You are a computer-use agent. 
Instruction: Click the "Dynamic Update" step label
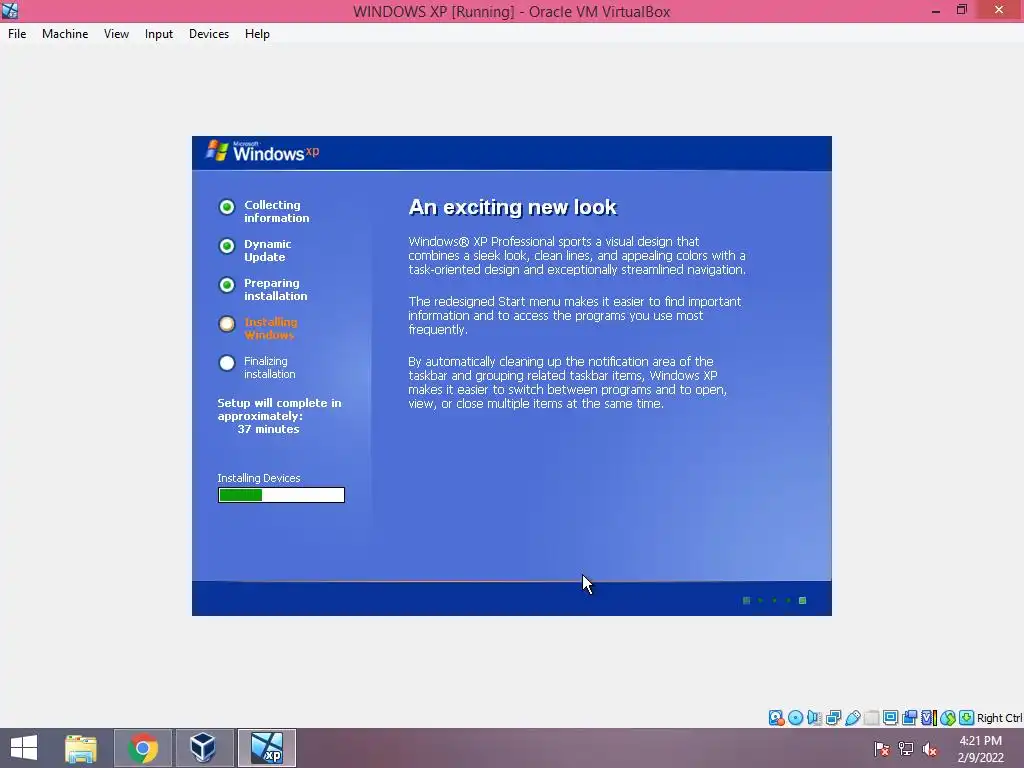268,250
